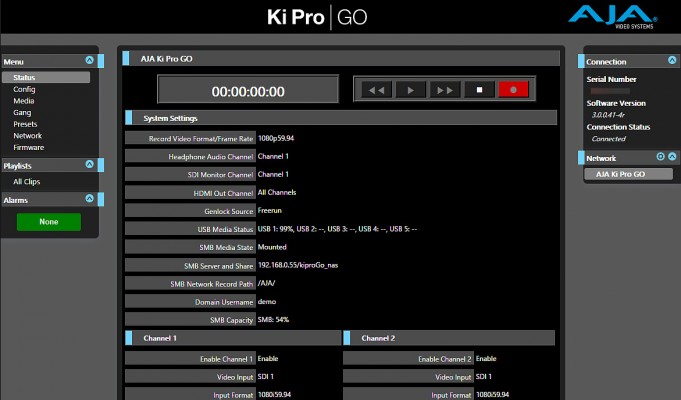Click the SMB Server and Share label
Viewport: 681px width, 400px height.
[191, 265]
